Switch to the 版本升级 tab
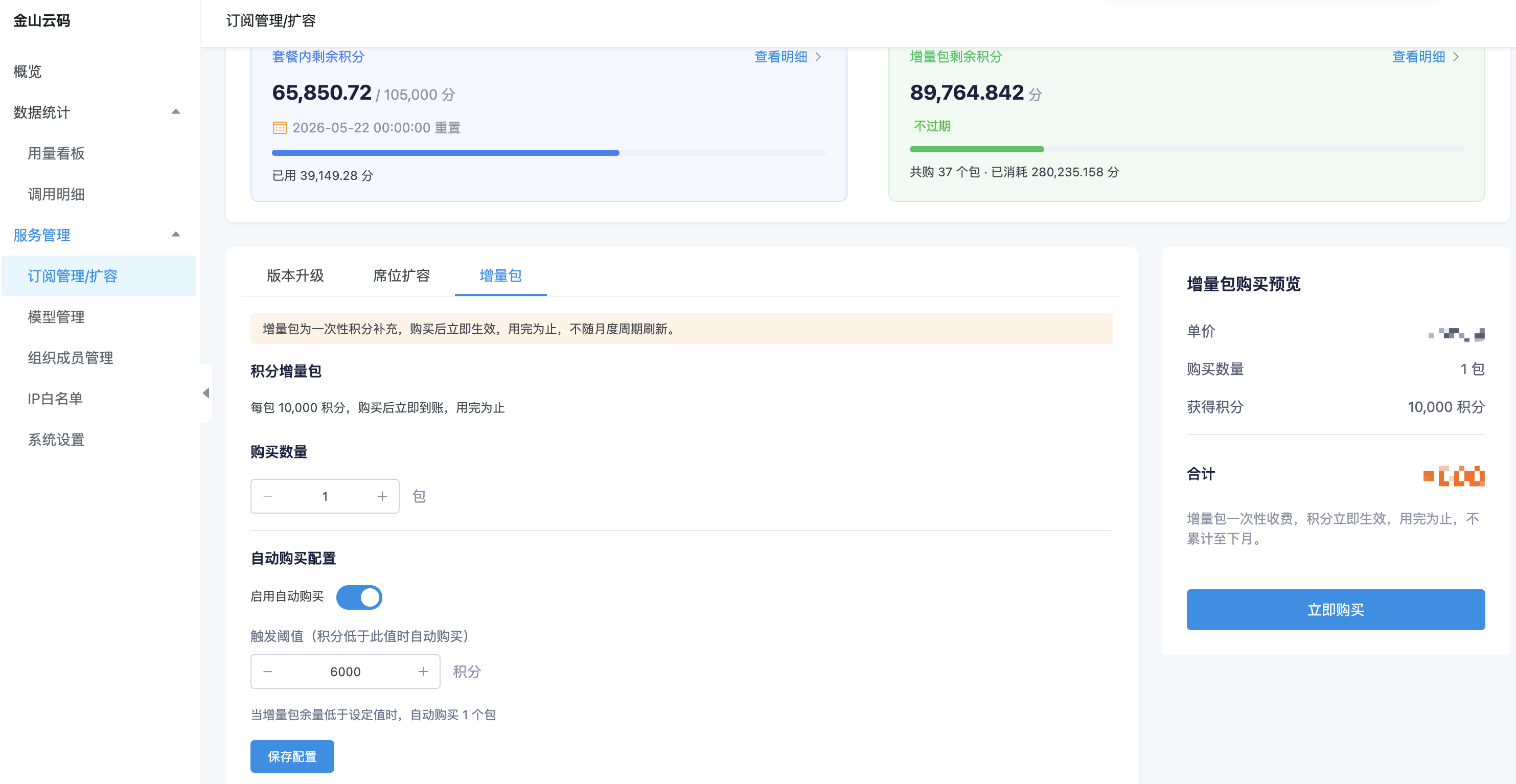 pos(295,275)
